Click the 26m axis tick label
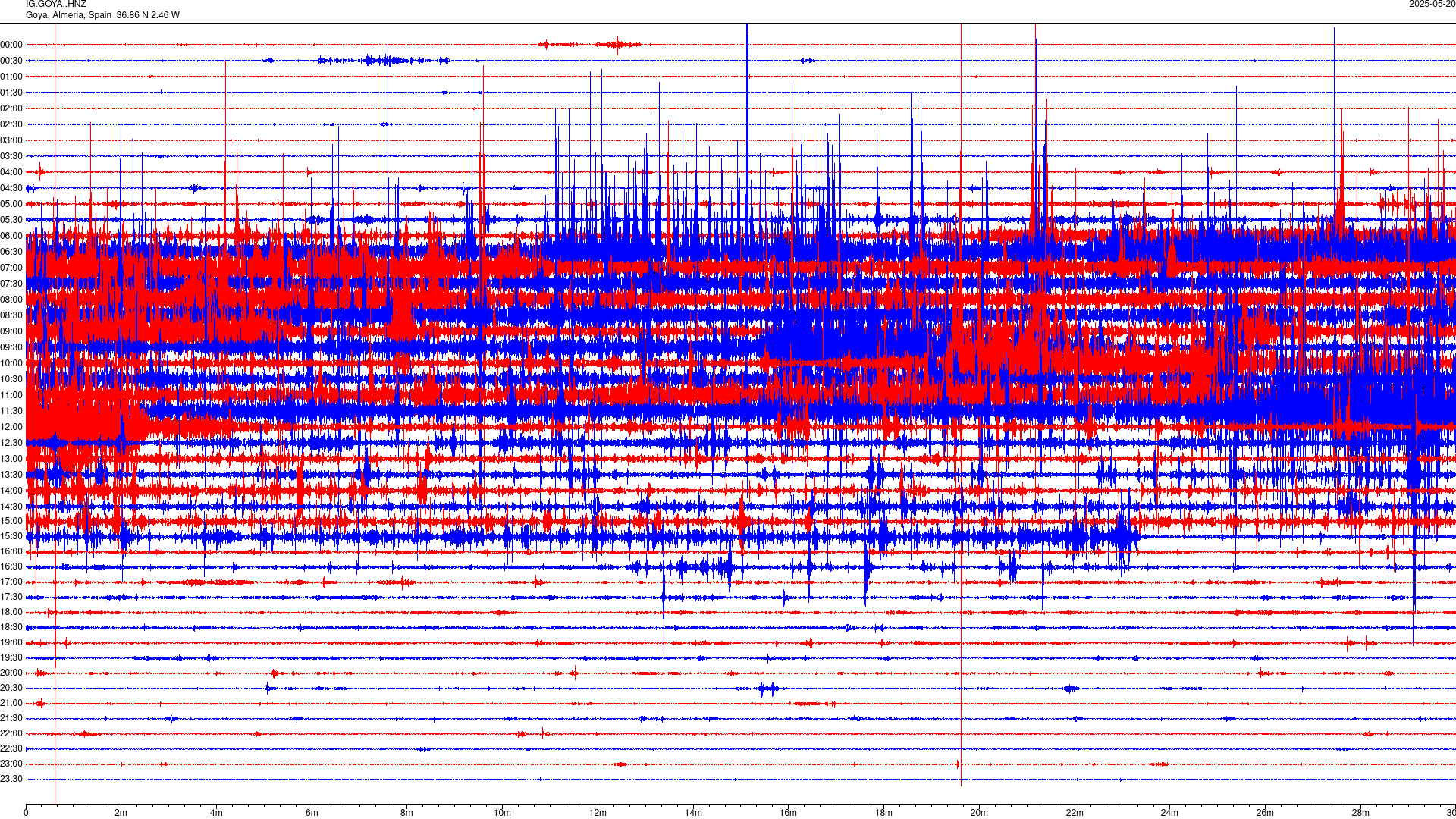Viewport: 1456px width, 819px height. click(1265, 813)
